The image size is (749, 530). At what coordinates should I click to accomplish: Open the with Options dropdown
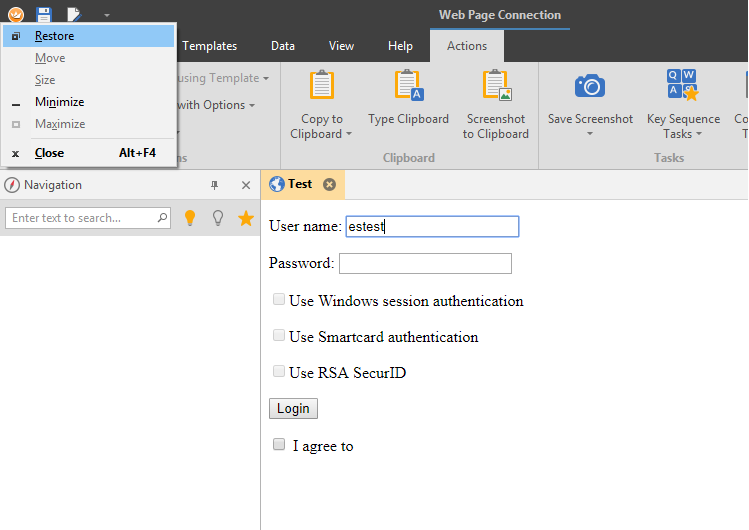coord(215,105)
